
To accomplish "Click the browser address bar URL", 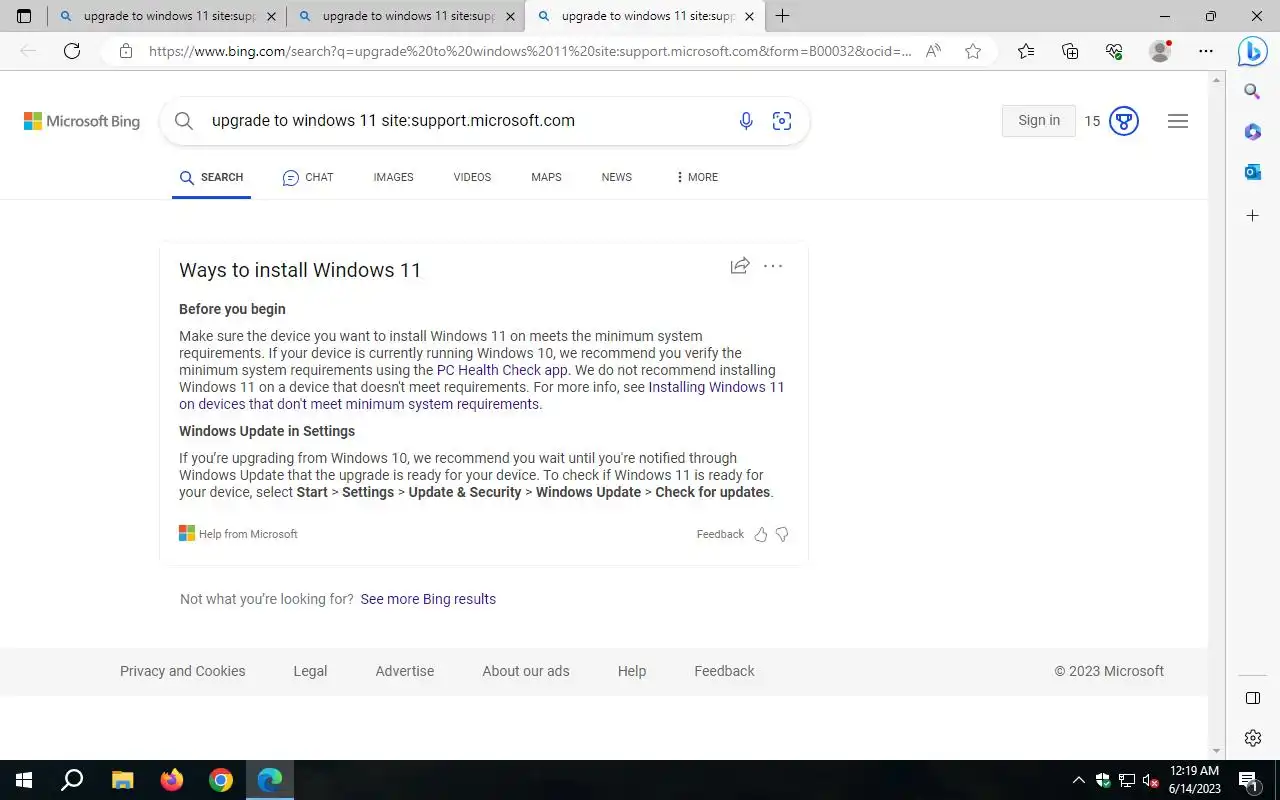I will (530, 51).
